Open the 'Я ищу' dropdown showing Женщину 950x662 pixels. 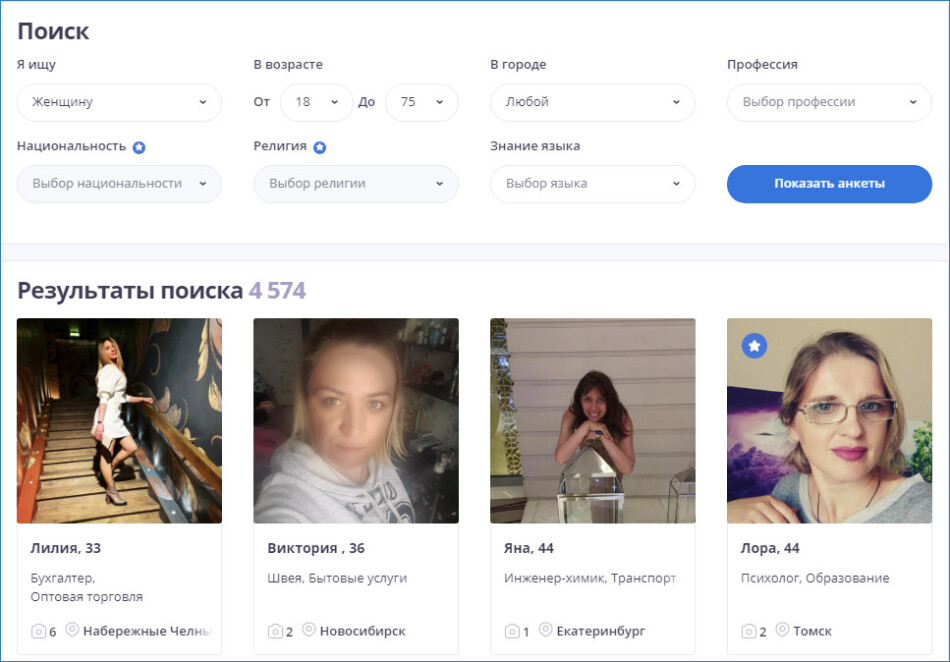click(x=119, y=102)
